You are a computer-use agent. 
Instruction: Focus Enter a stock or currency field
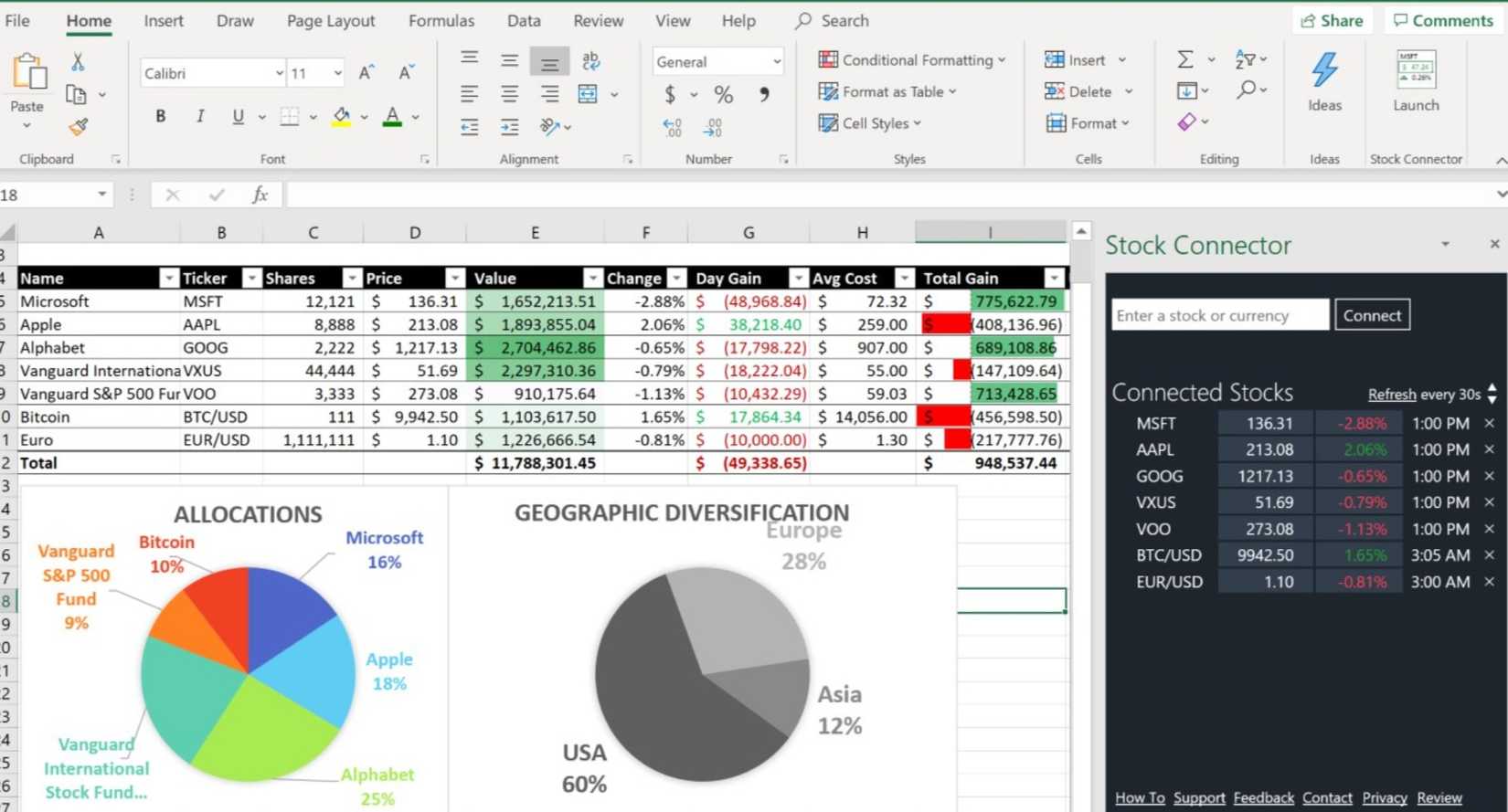pos(1220,315)
